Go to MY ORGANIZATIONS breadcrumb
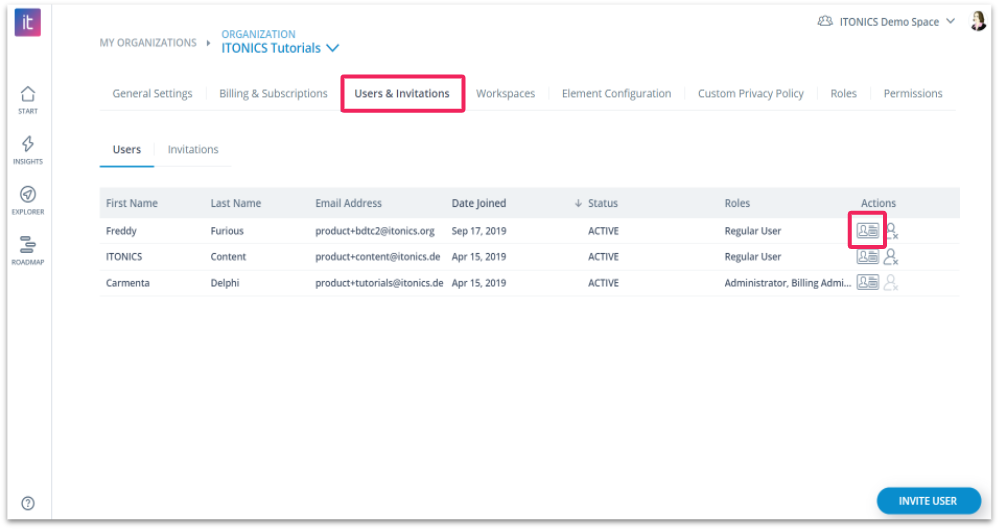This screenshot has width=1001, height=531. coord(148,43)
